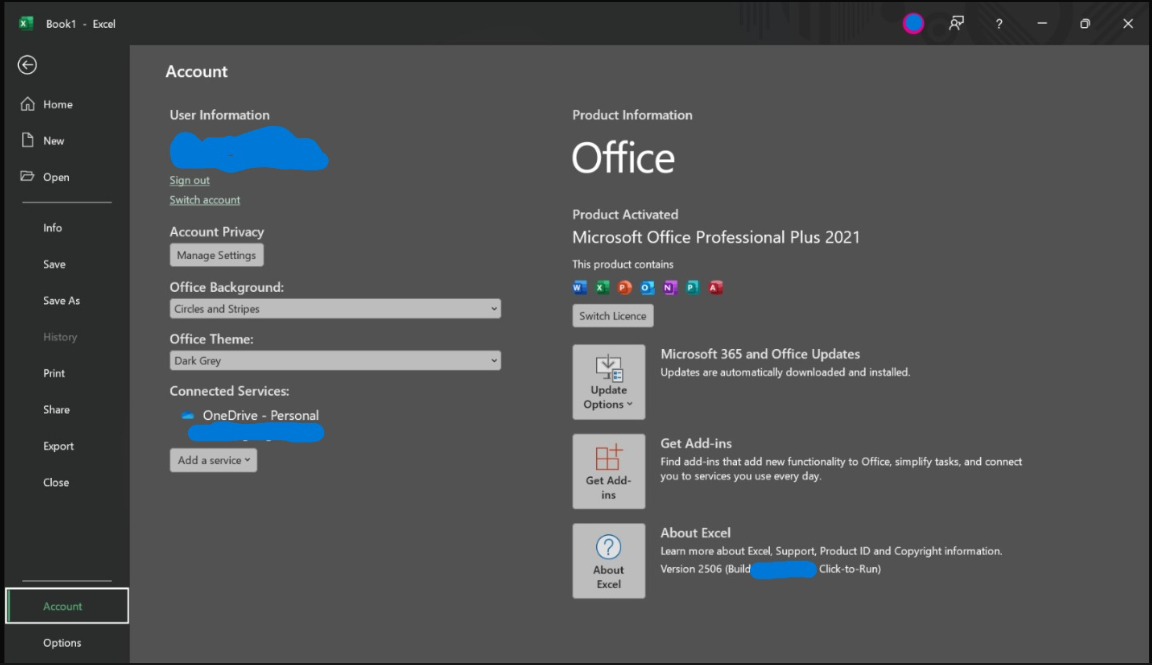1152x665 pixels.
Task: Click the OneDrive cloud icon
Action: [x=188, y=416]
